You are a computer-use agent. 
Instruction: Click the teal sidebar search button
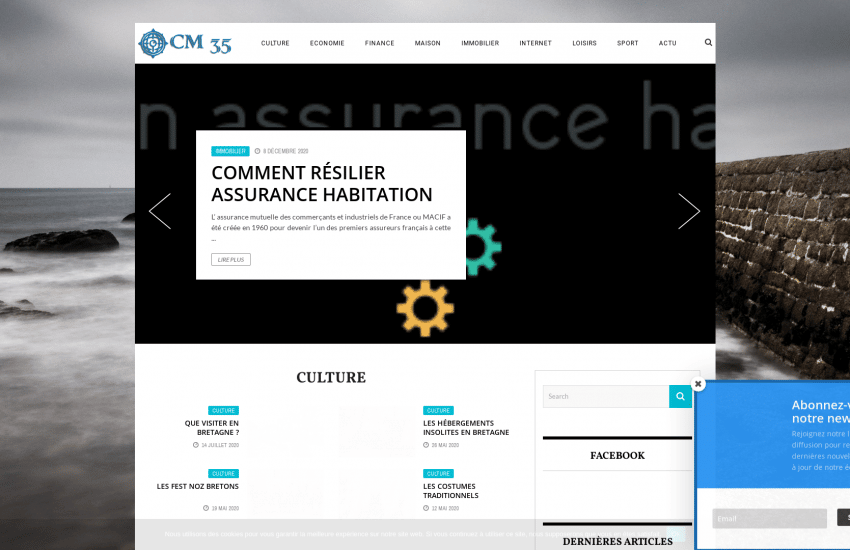click(680, 396)
